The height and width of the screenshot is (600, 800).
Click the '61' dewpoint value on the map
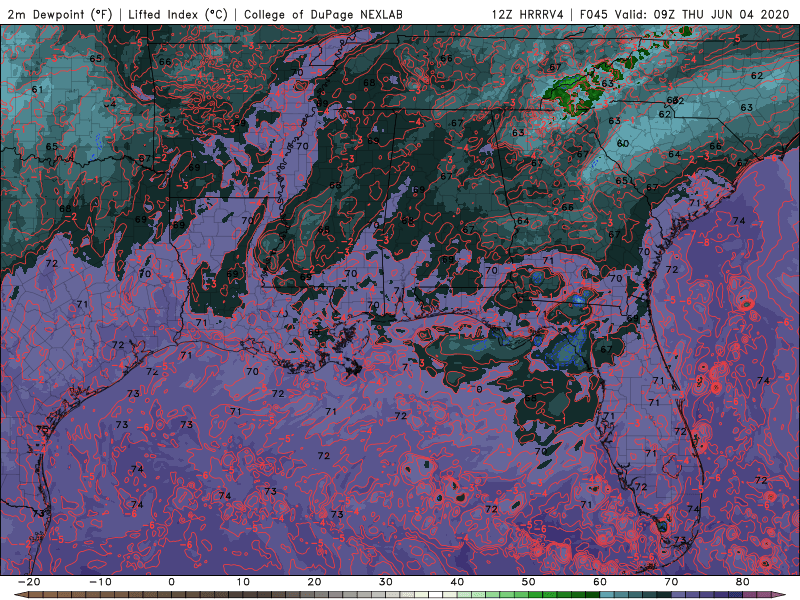37,89
